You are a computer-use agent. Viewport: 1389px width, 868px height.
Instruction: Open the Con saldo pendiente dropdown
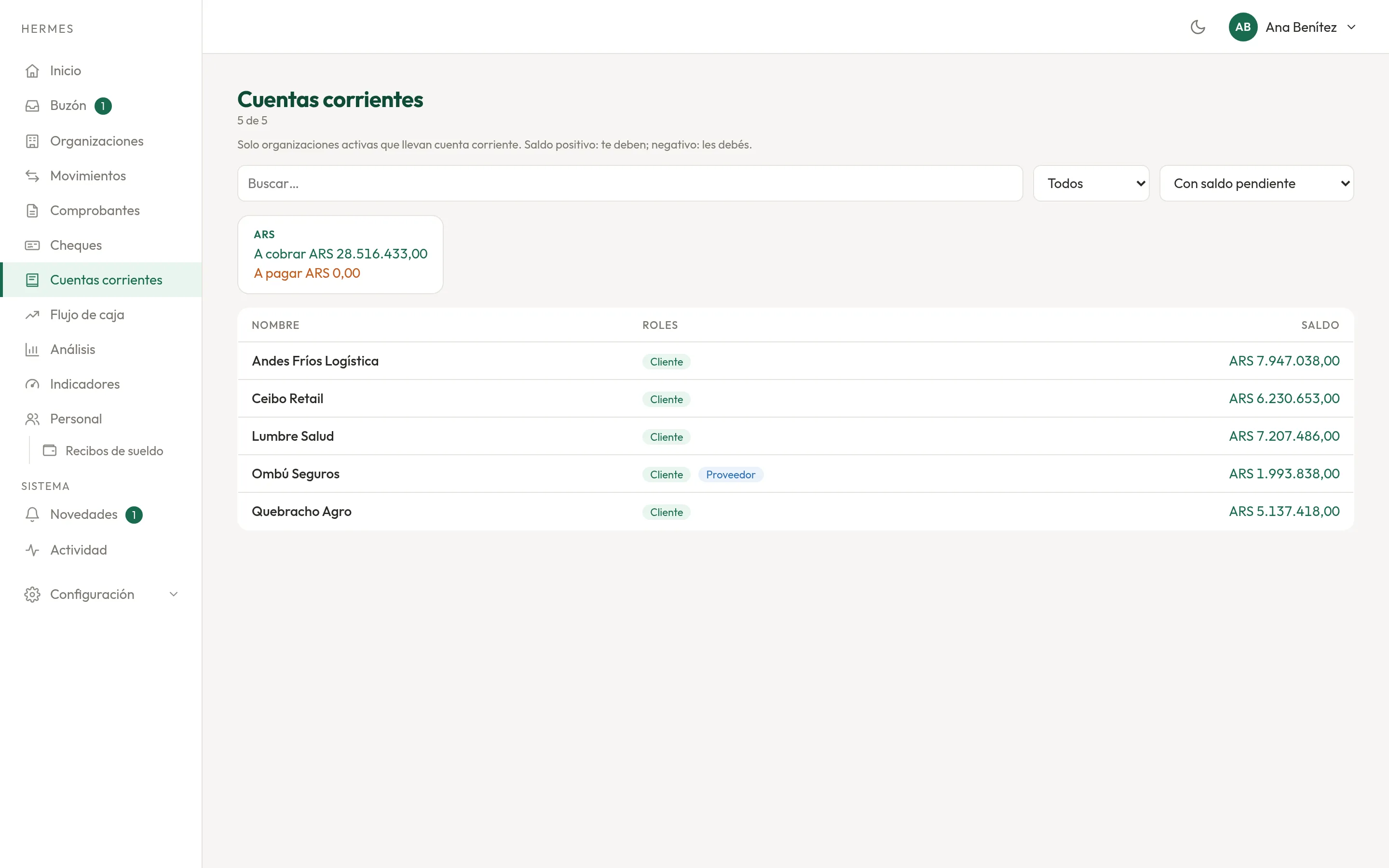point(1256,183)
